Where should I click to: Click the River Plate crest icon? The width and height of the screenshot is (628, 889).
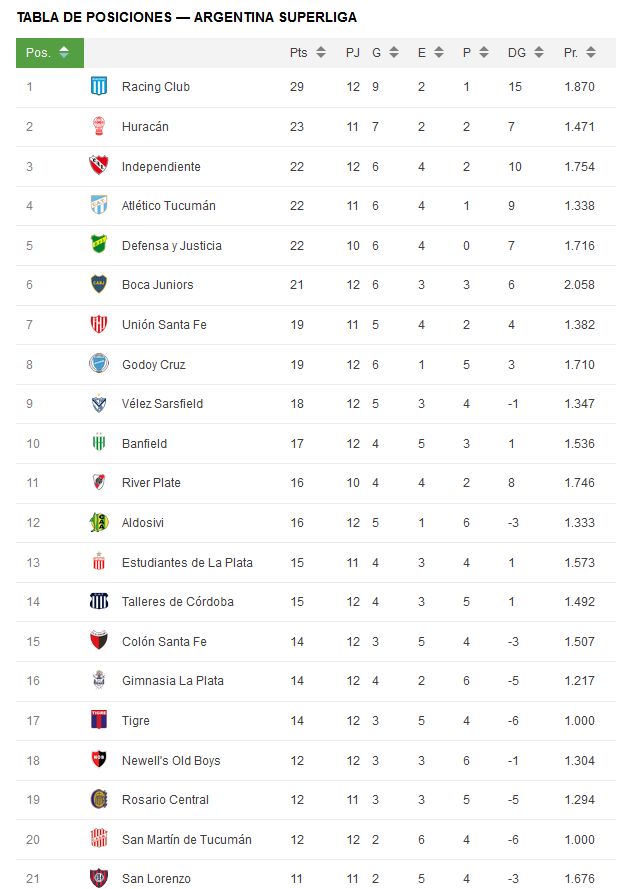(99, 482)
